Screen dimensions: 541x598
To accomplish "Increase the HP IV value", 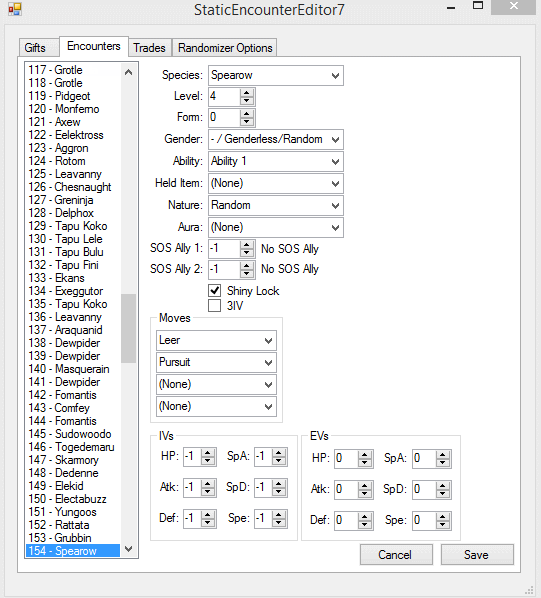I will pyautogui.click(x=208, y=453).
